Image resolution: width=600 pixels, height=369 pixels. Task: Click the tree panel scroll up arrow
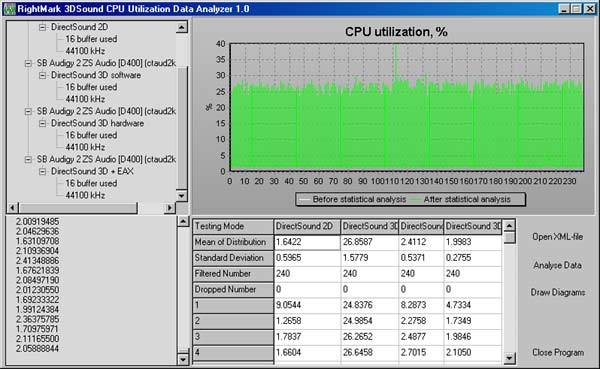pyautogui.click(x=181, y=27)
